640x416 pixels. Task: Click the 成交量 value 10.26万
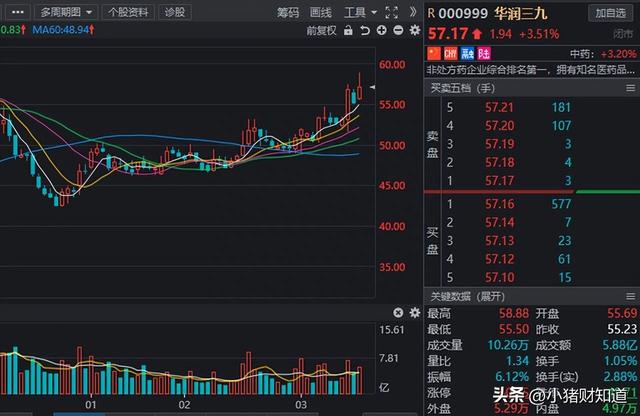coord(508,345)
